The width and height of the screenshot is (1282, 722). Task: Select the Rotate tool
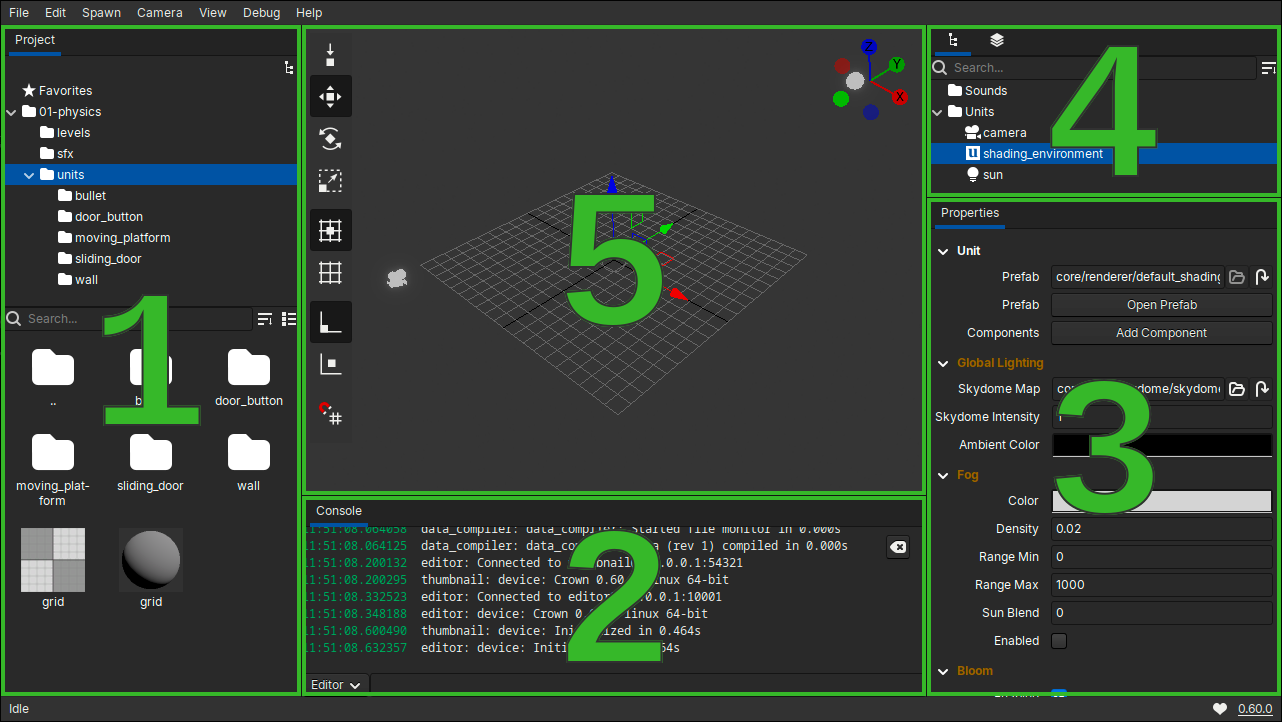coord(330,139)
